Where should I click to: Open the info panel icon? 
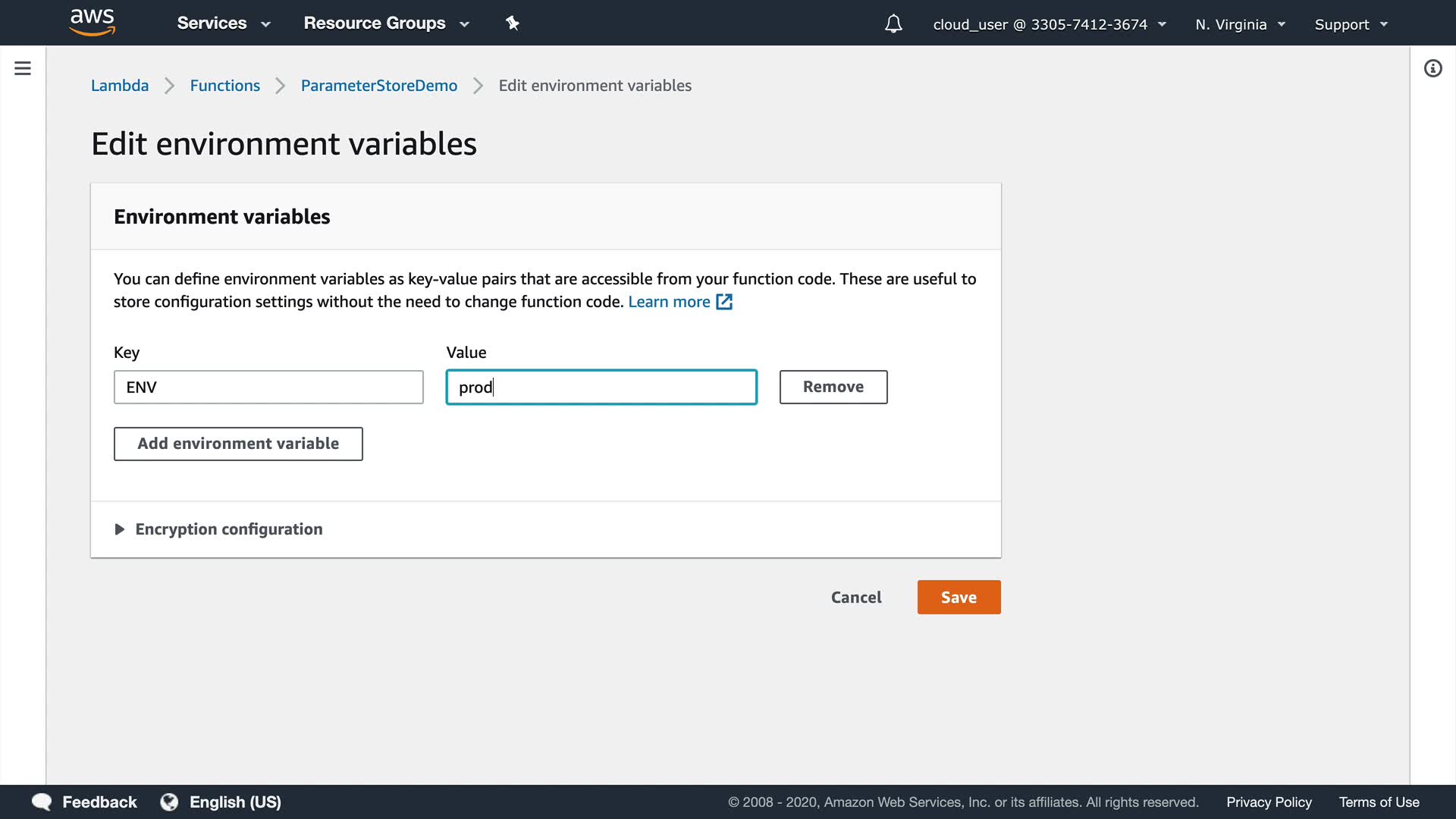point(1432,69)
